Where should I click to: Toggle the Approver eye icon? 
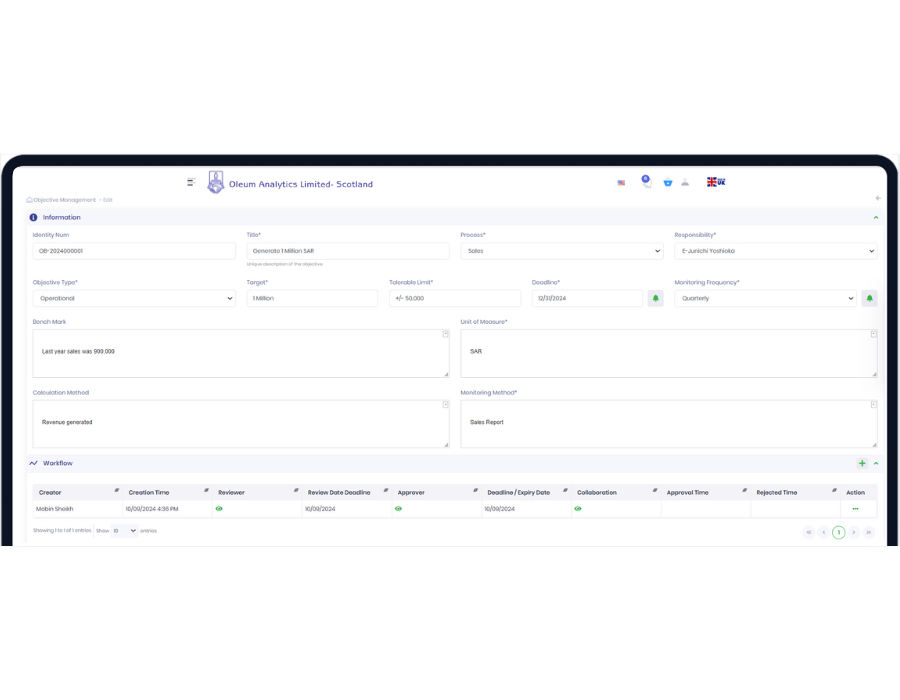398,509
